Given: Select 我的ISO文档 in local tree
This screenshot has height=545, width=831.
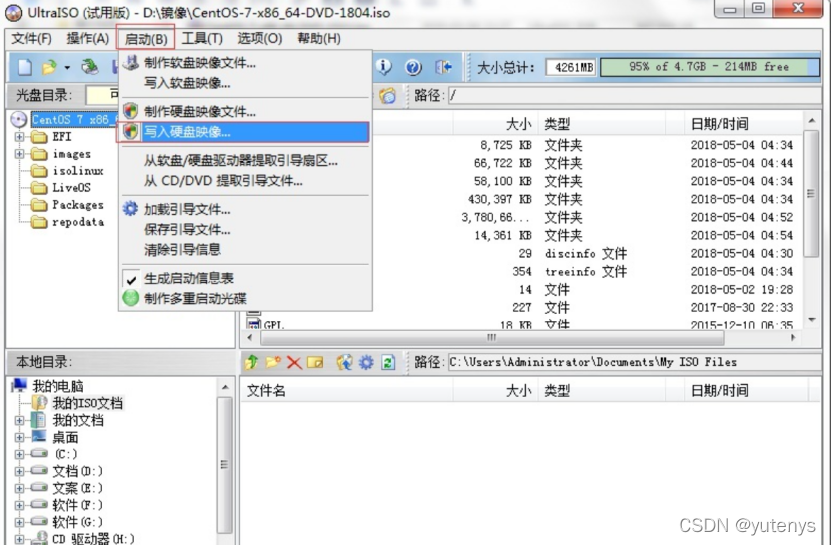Looking at the screenshot, I should [87, 403].
